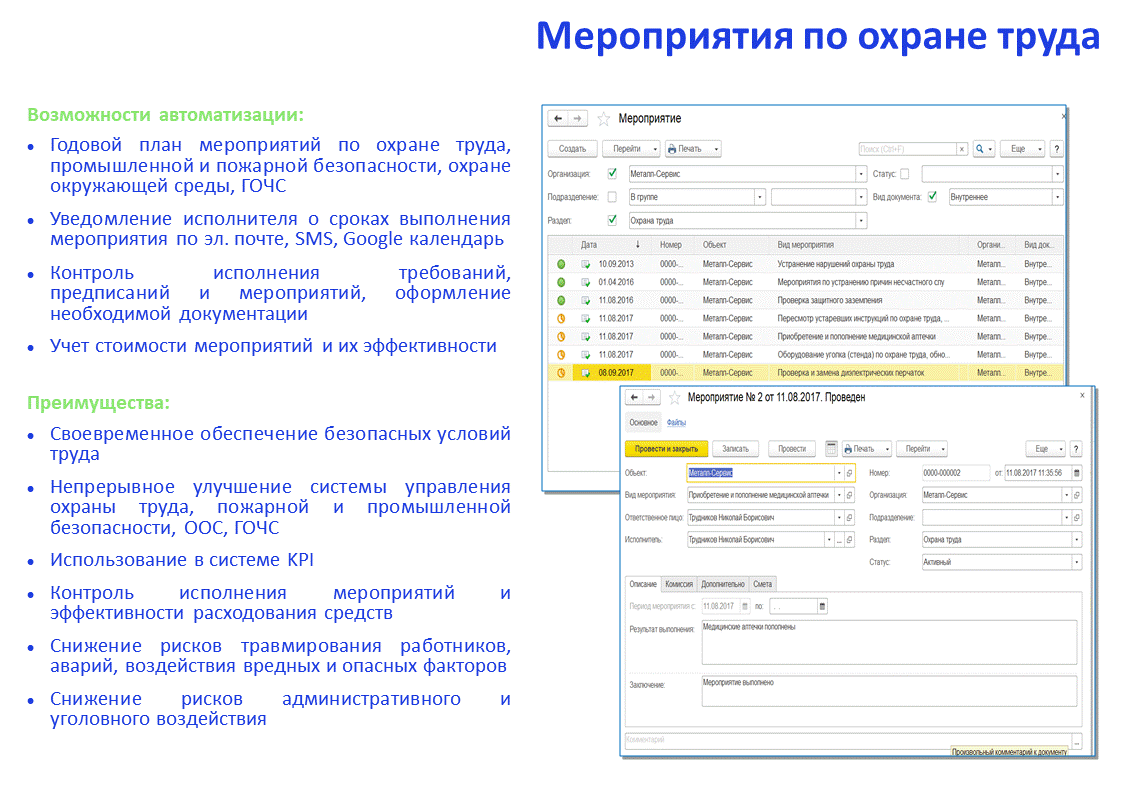Click sort arrow in Дата column header
Image resolution: width=1123 pixels, height=794 pixels.
coord(637,245)
